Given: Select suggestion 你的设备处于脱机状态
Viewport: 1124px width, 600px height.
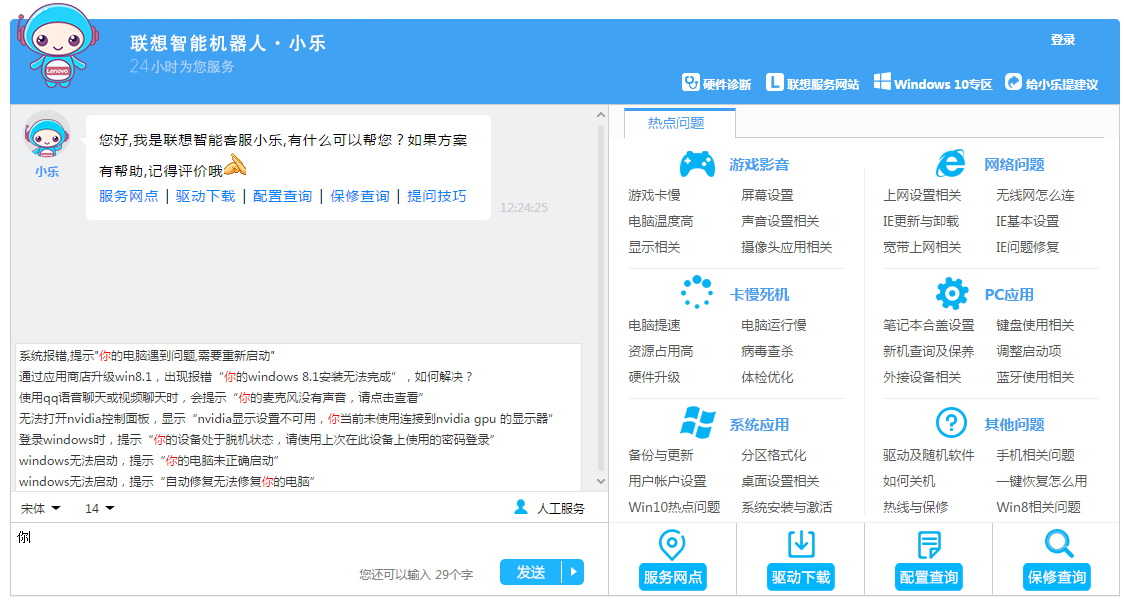Looking at the screenshot, I should 257,439.
